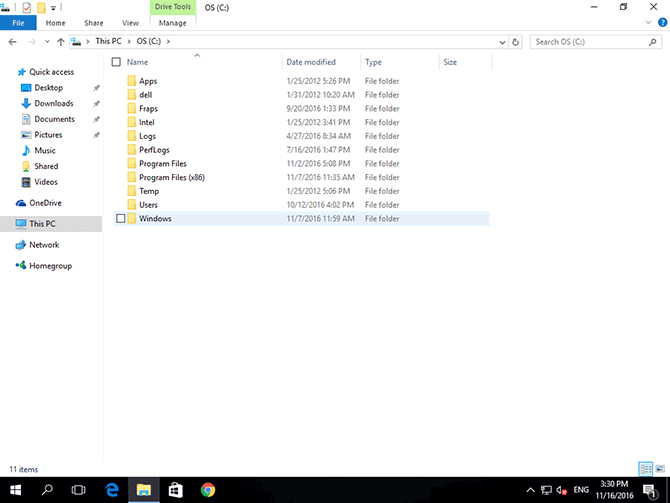This screenshot has height=503, width=670.
Task: Expand the chevron between This PC and OS (C:)
Action: point(129,41)
